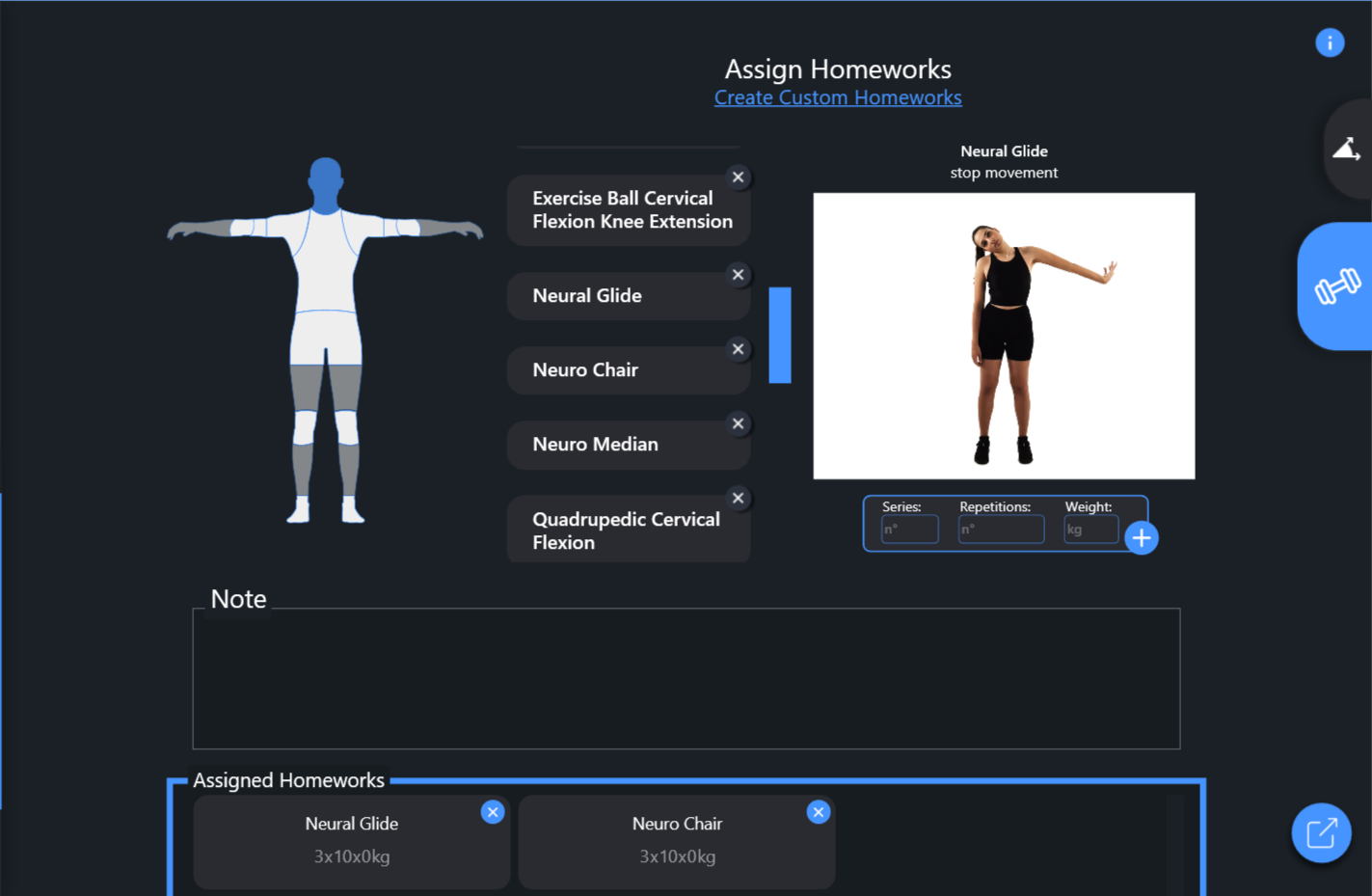This screenshot has height=896, width=1372.
Task: Open Create Custom Homeworks link
Action: [838, 97]
